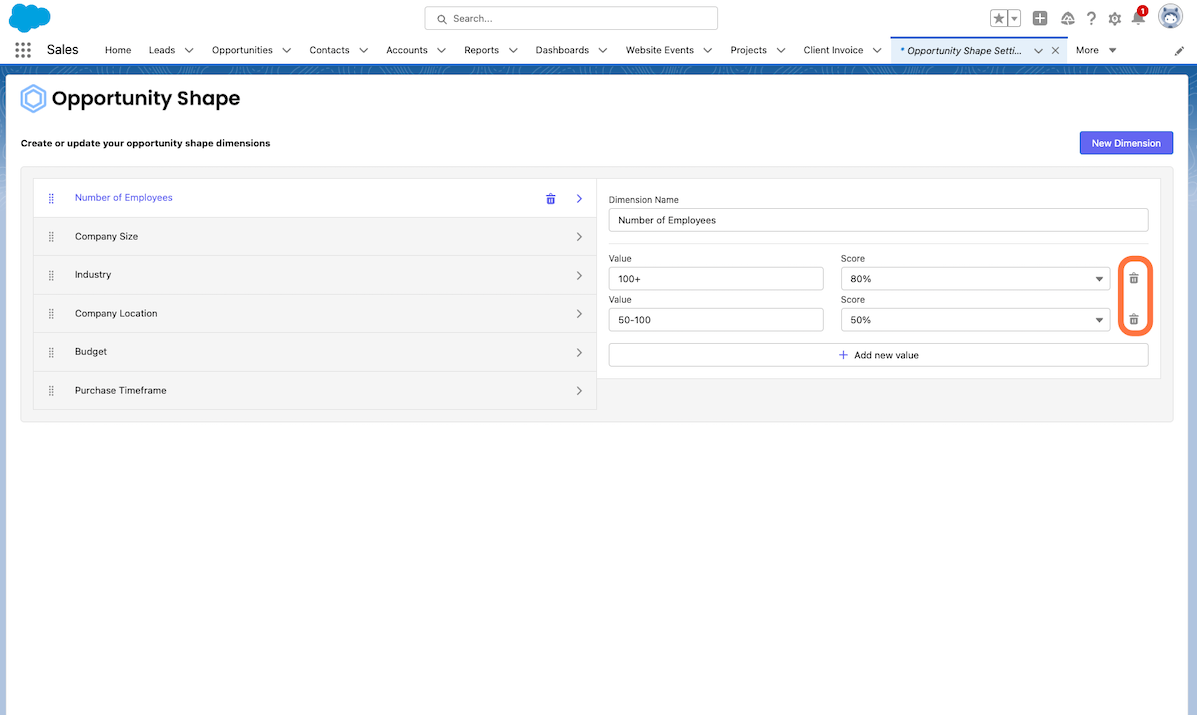Edit navigation with the pencil icon
Screen dimensions: 1197x715
pos(1179,50)
